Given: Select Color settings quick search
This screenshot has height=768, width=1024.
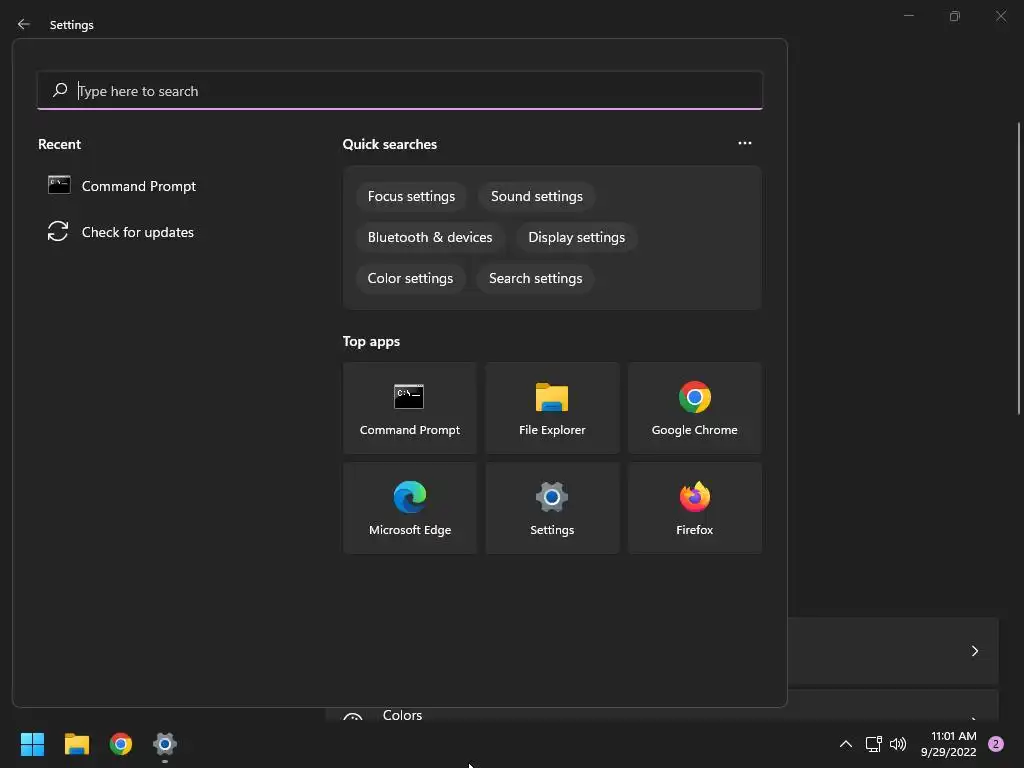Looking at the screenshot, I should pyautogui.click(x=410, y=279).
